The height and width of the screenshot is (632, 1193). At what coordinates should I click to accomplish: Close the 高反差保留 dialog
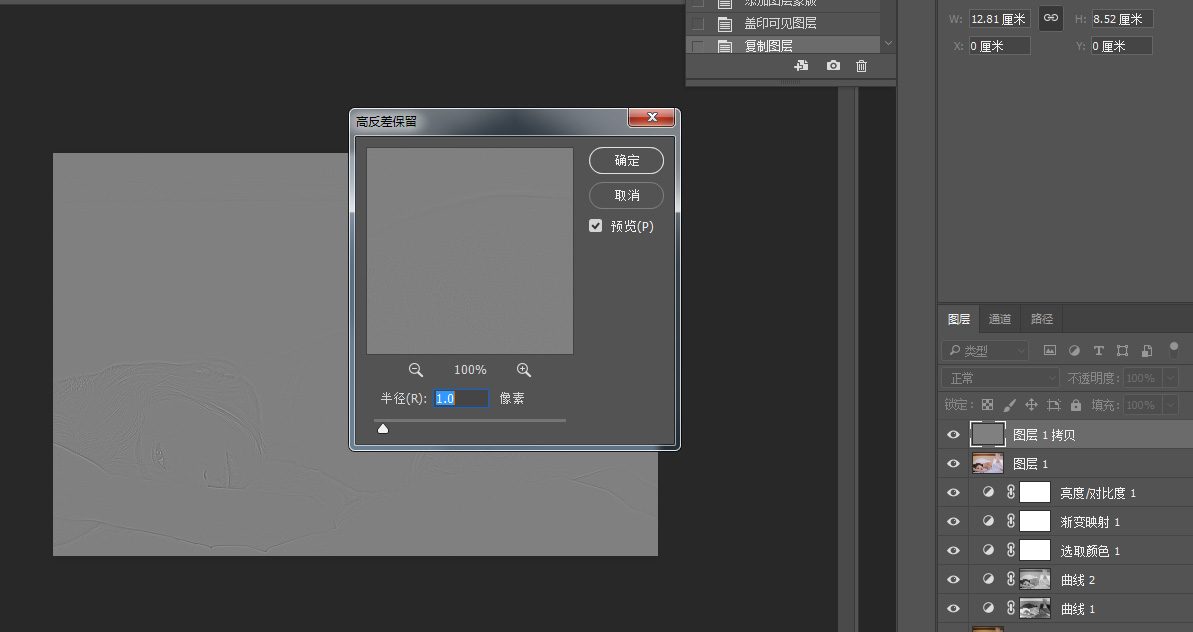pyautogui.click(x=651, y=117)
